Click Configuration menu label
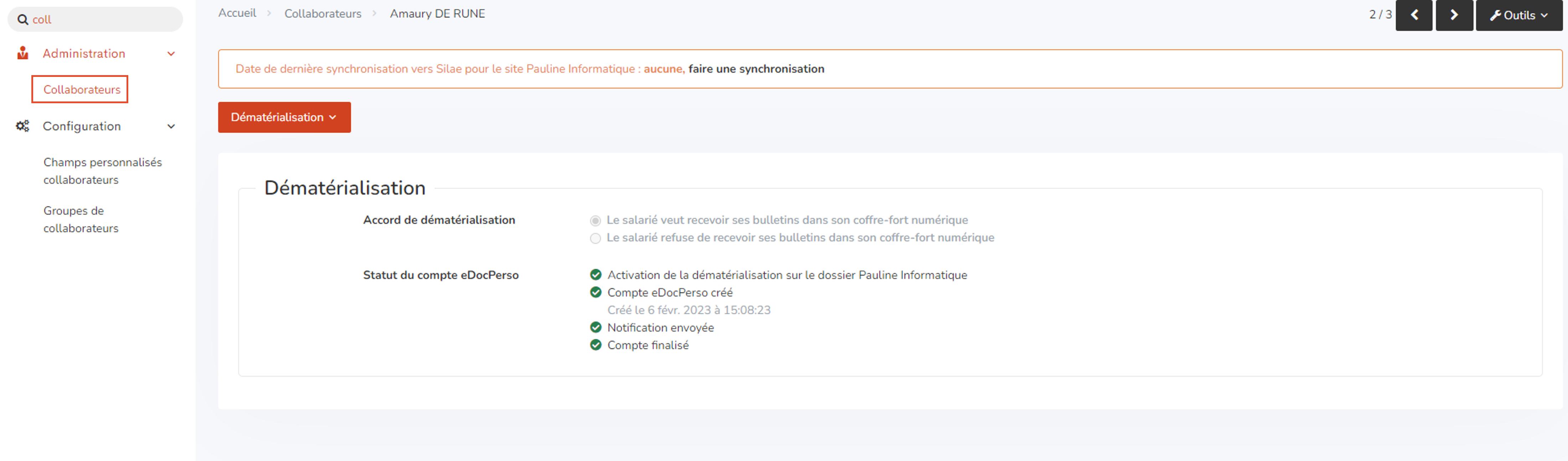Image resolution: width=1568 pixels, height=461 pixels. 82,126
